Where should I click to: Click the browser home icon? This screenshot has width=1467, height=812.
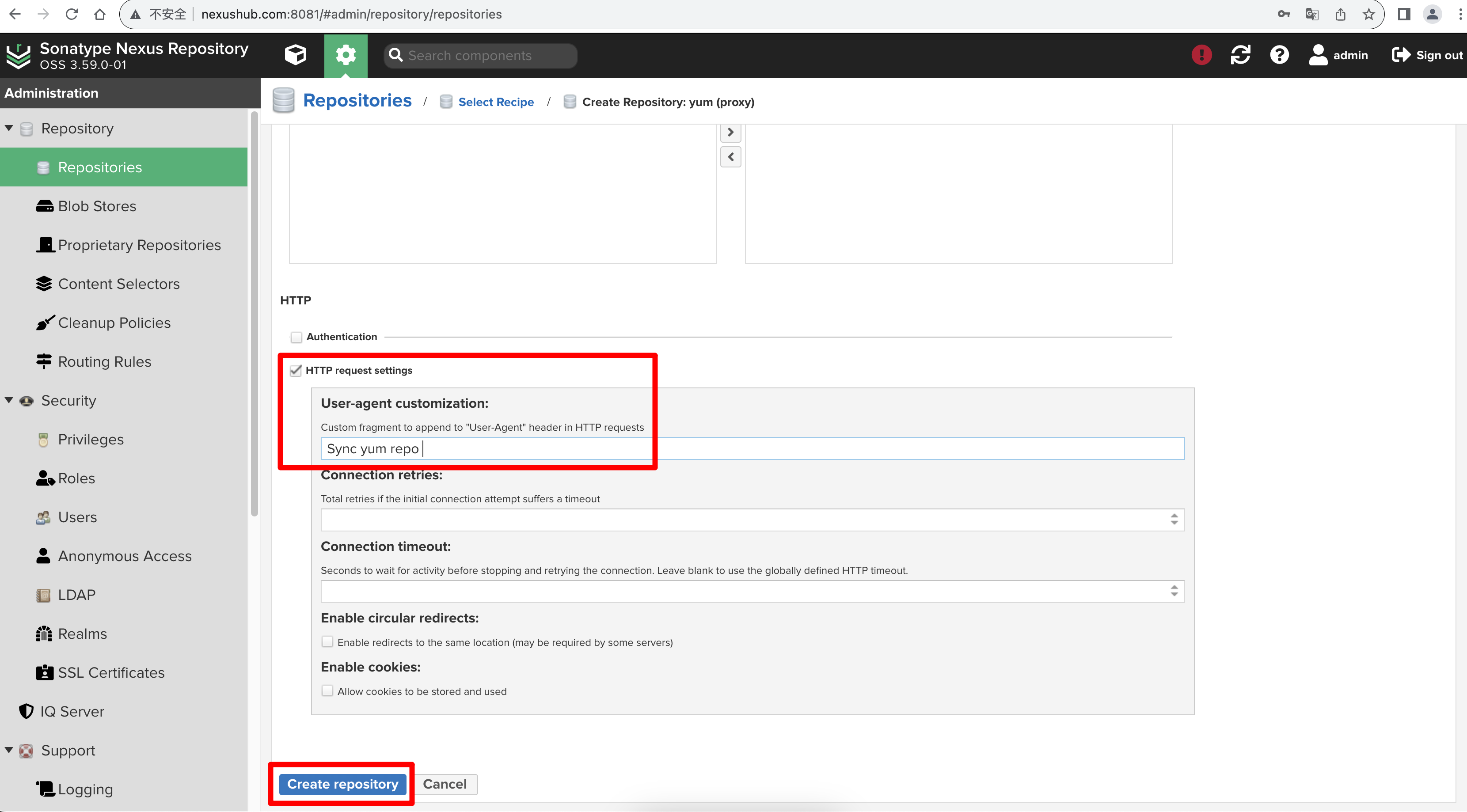(100, 14)
